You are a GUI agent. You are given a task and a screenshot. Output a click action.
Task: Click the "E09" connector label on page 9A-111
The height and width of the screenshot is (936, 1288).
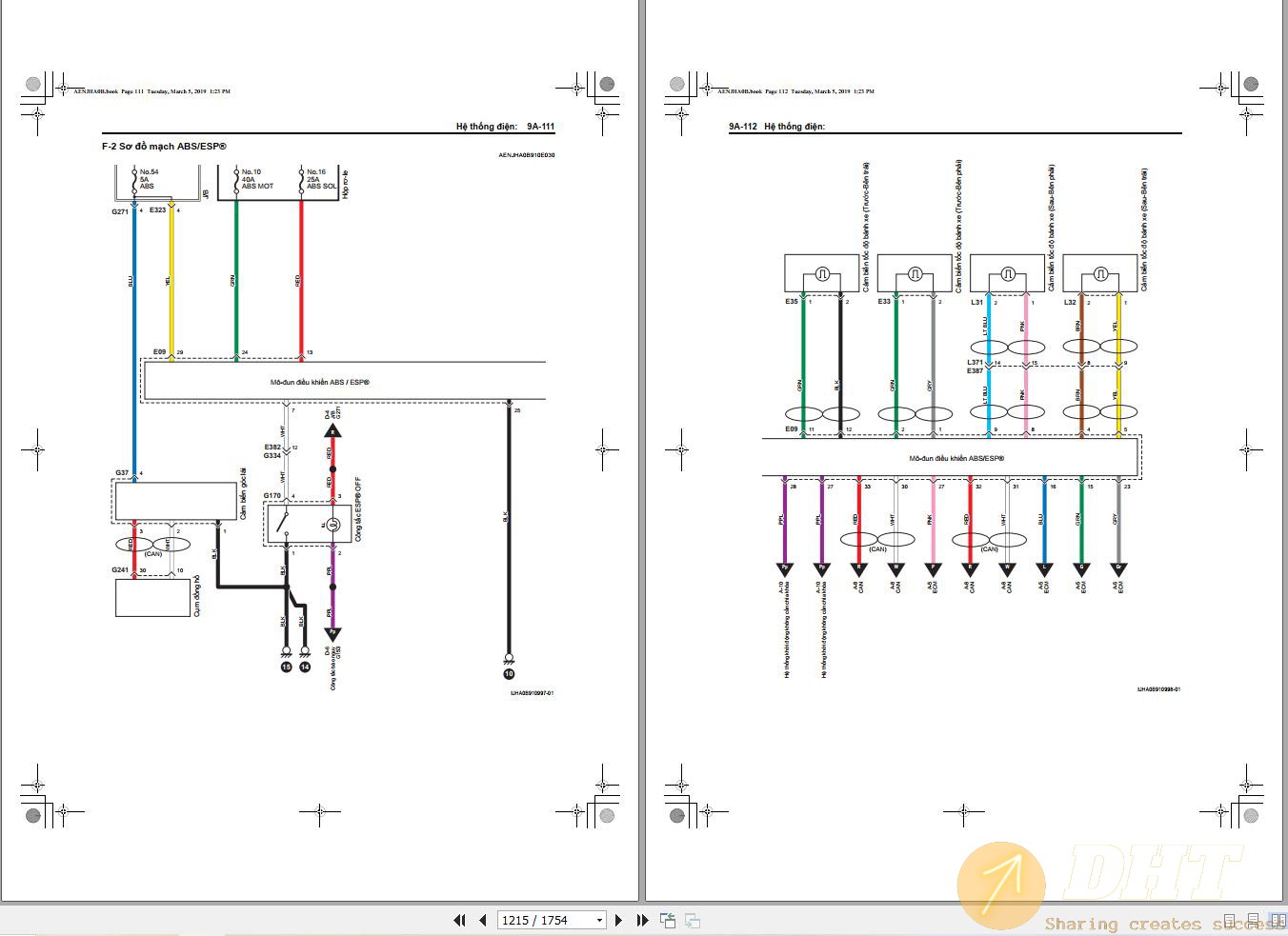(x=159, y=352)
